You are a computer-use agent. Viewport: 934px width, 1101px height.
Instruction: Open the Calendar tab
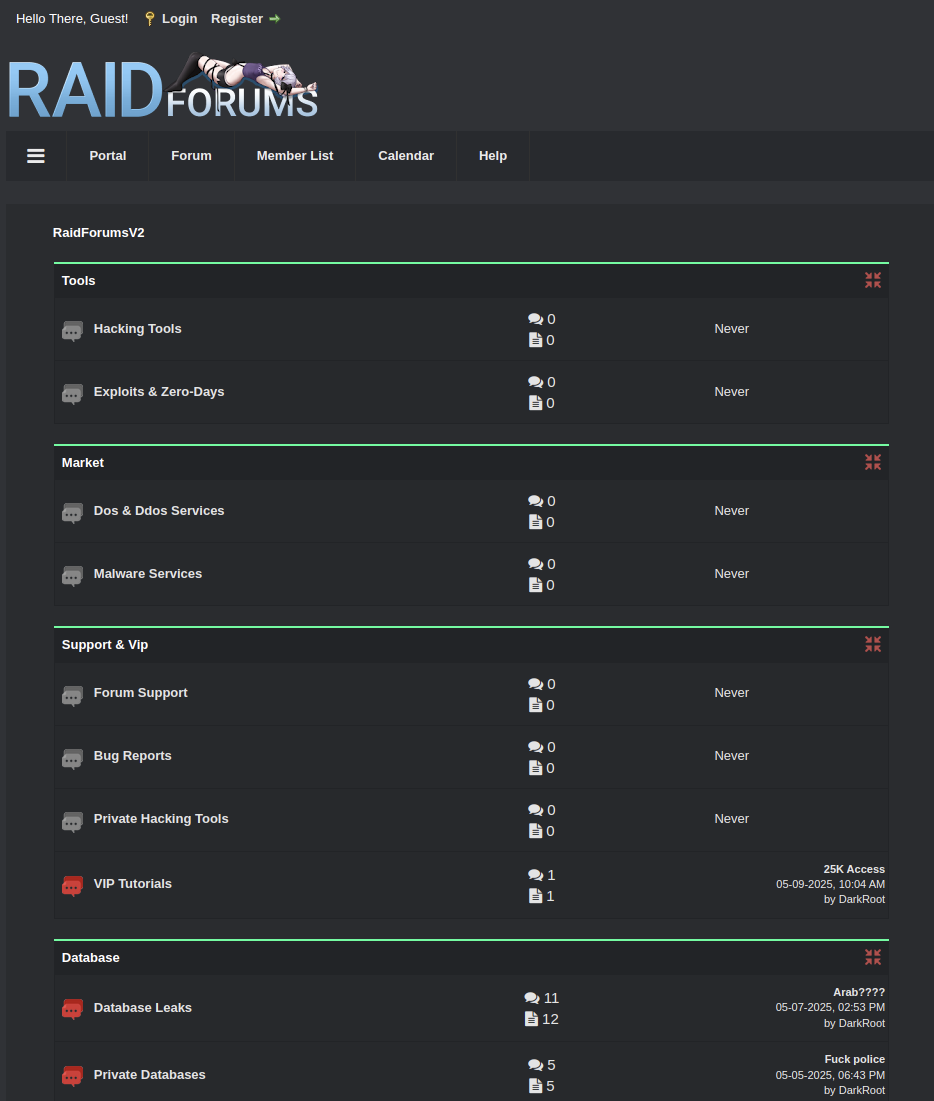(405, 156)
